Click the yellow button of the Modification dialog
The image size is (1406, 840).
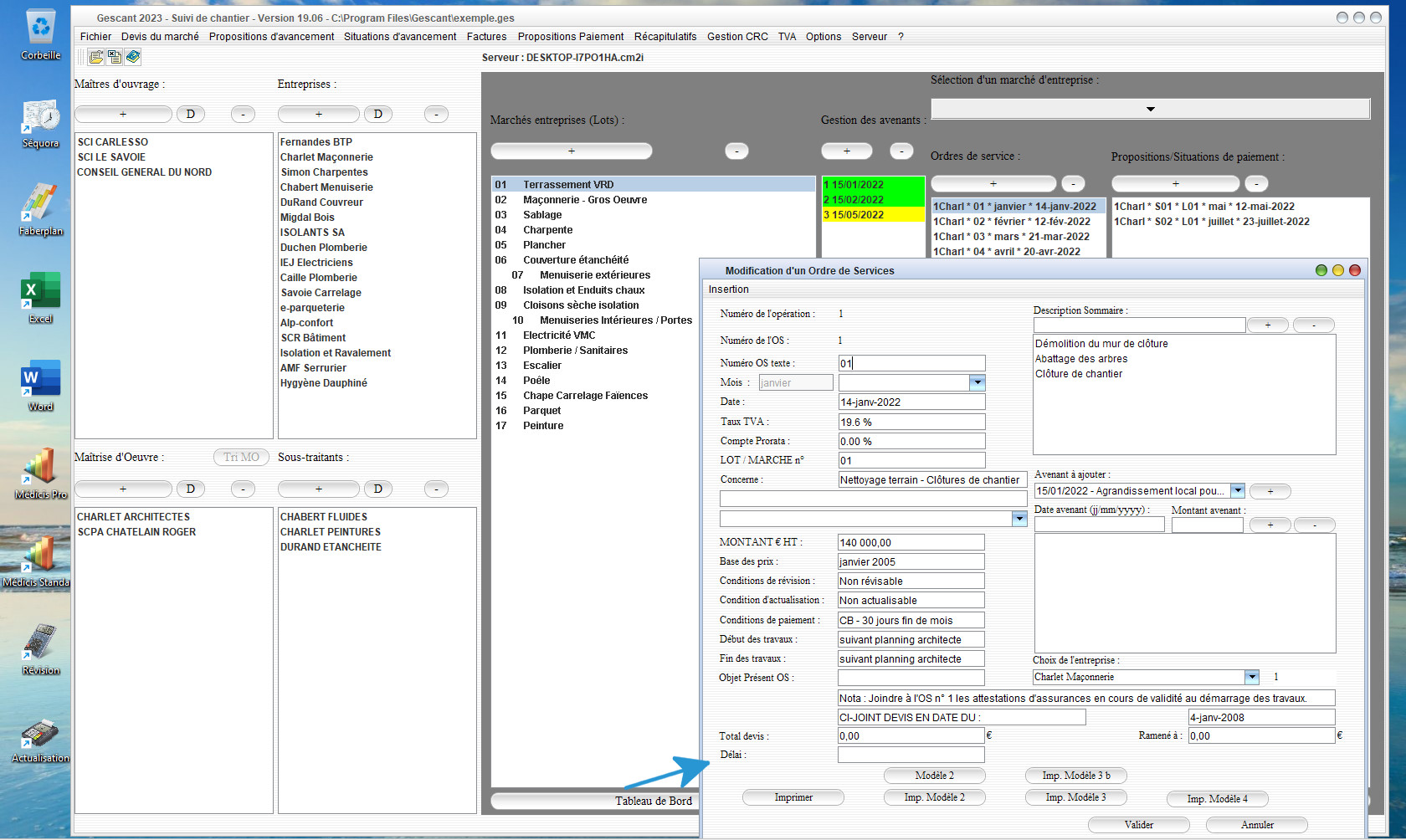coord(1338,270)
